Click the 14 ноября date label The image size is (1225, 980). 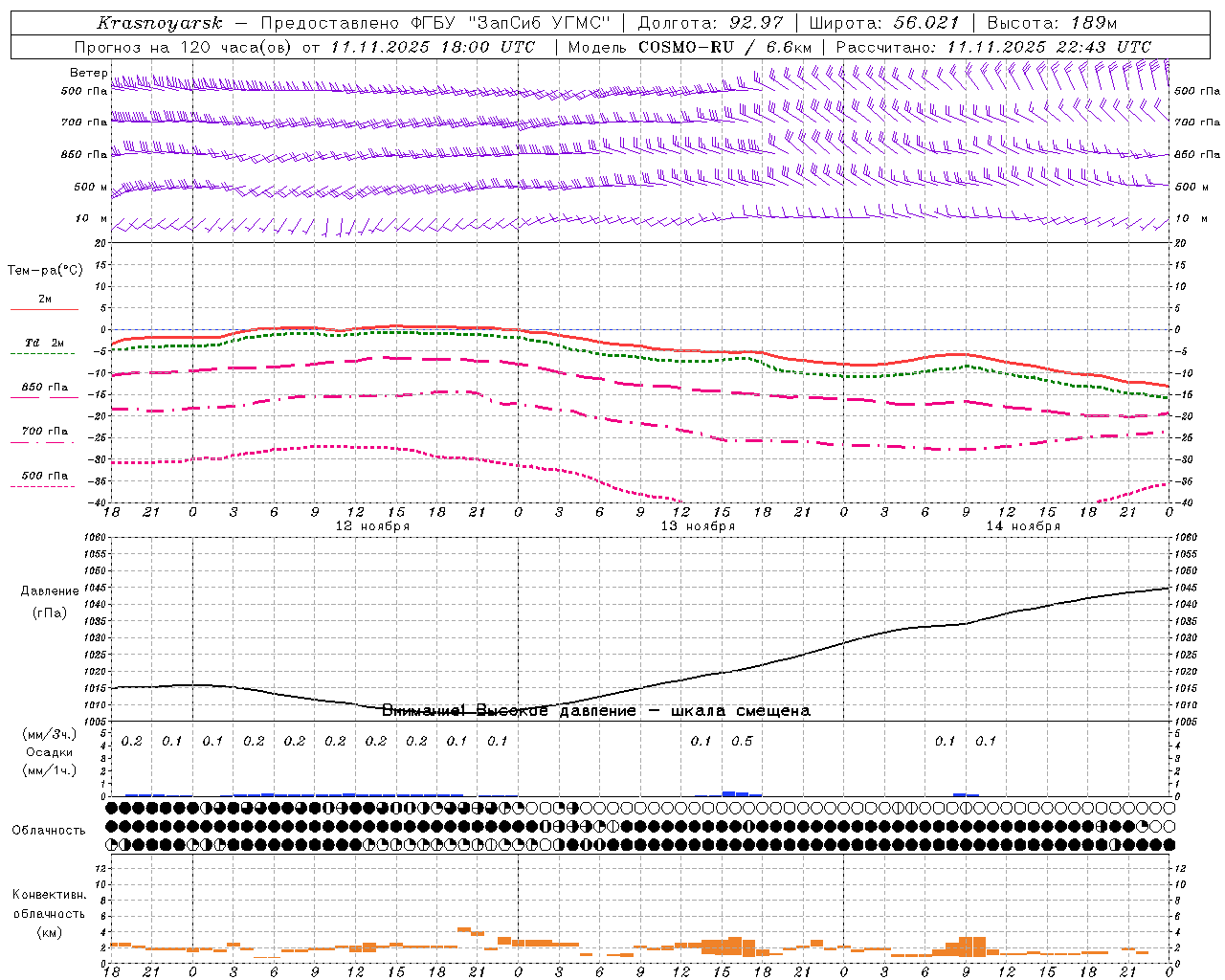tap(1023, 526)
